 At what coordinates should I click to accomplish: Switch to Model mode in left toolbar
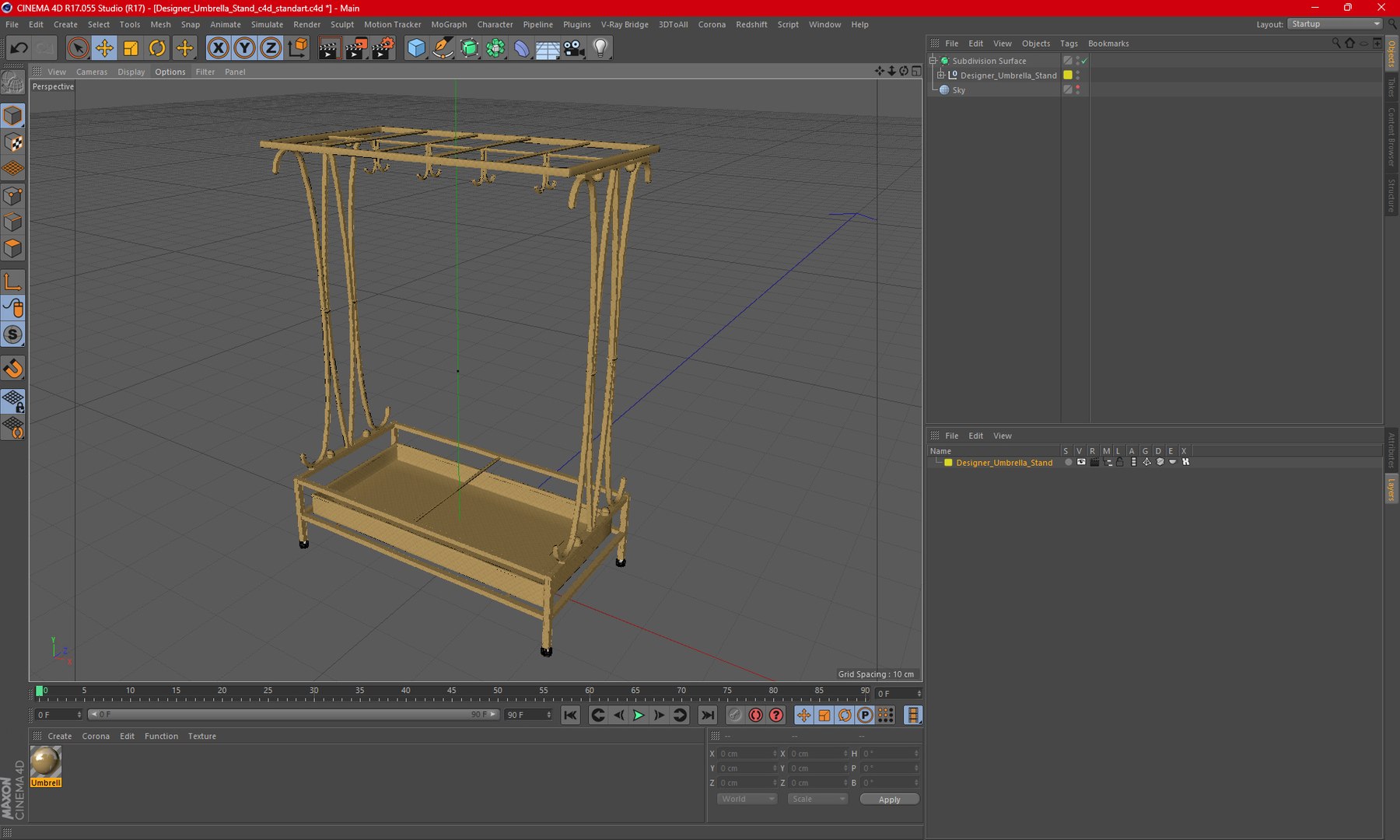coord(13,116)
